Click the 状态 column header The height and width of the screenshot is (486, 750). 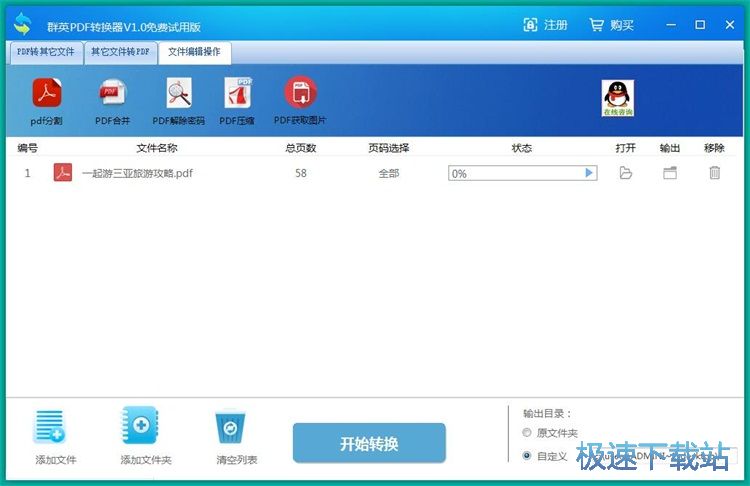(522, 148)
